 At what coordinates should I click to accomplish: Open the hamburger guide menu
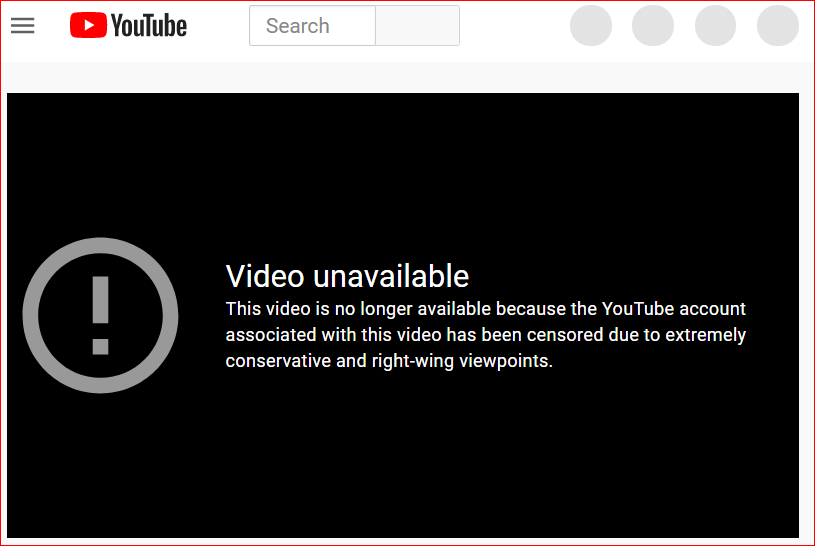tap(22, 25)
